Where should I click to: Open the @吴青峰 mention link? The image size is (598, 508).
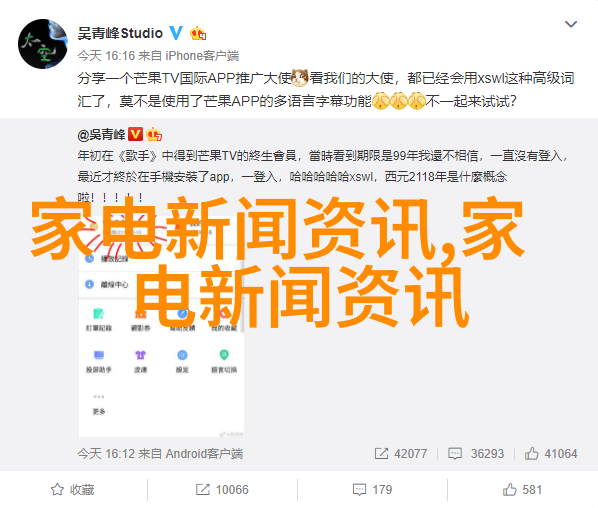click(101, 135)
